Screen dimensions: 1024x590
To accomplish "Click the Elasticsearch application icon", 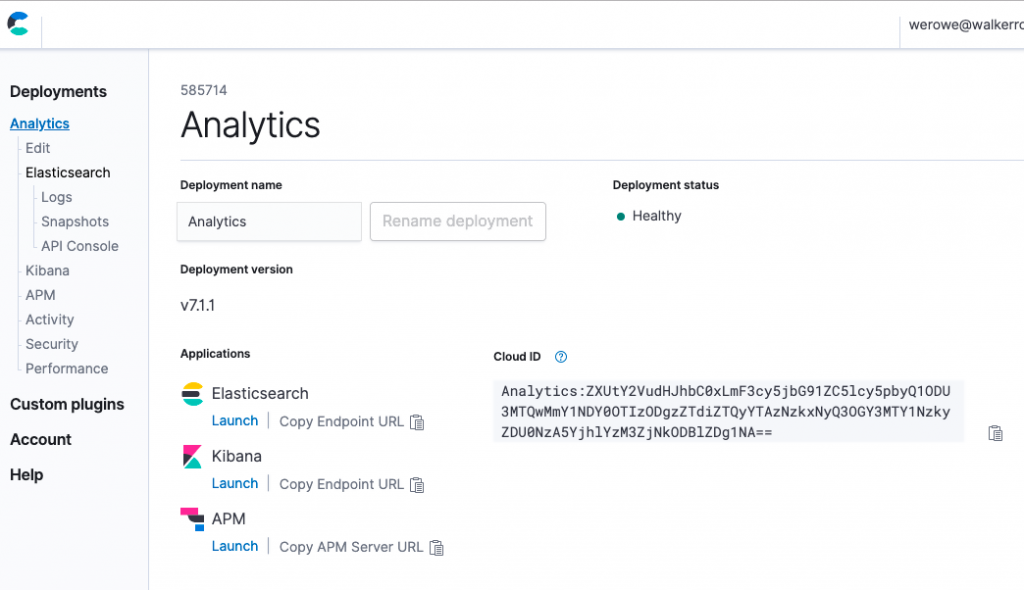I will pos(192,394).
